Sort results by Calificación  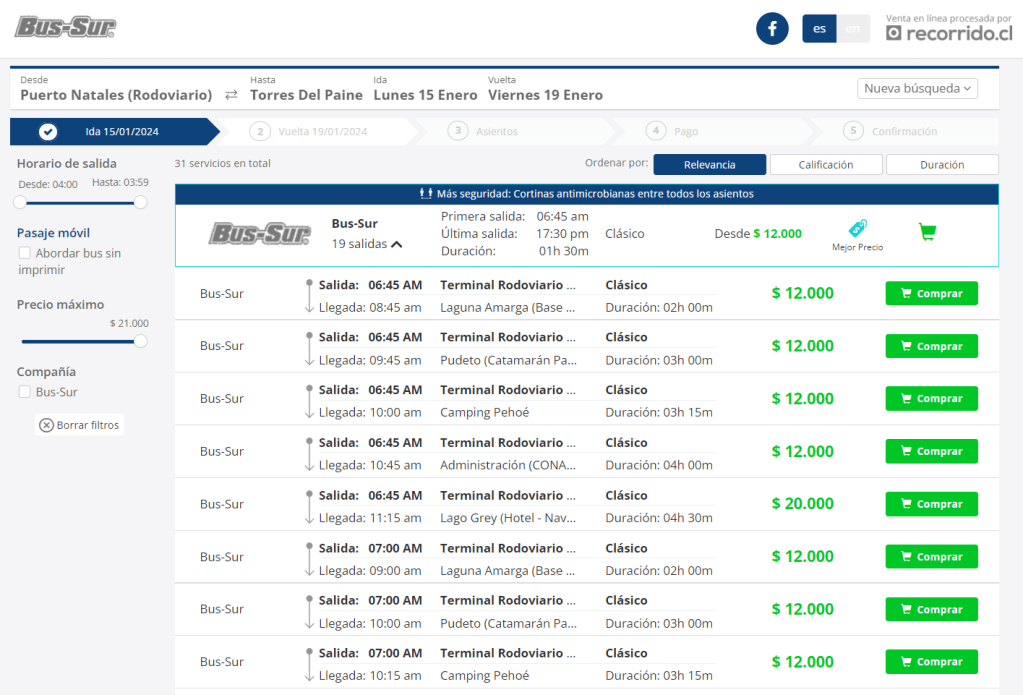pos(825,165)
